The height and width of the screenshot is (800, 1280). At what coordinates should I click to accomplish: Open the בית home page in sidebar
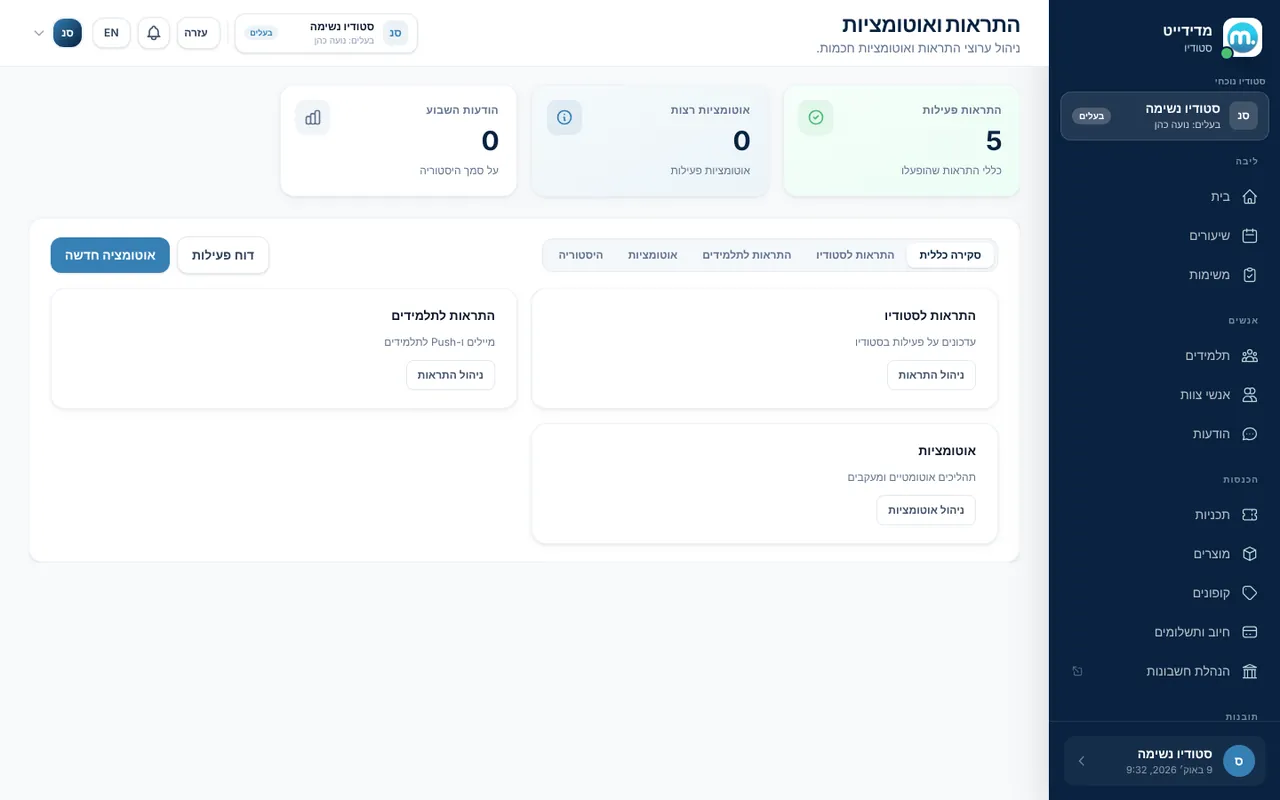[x=1164, y=196]
